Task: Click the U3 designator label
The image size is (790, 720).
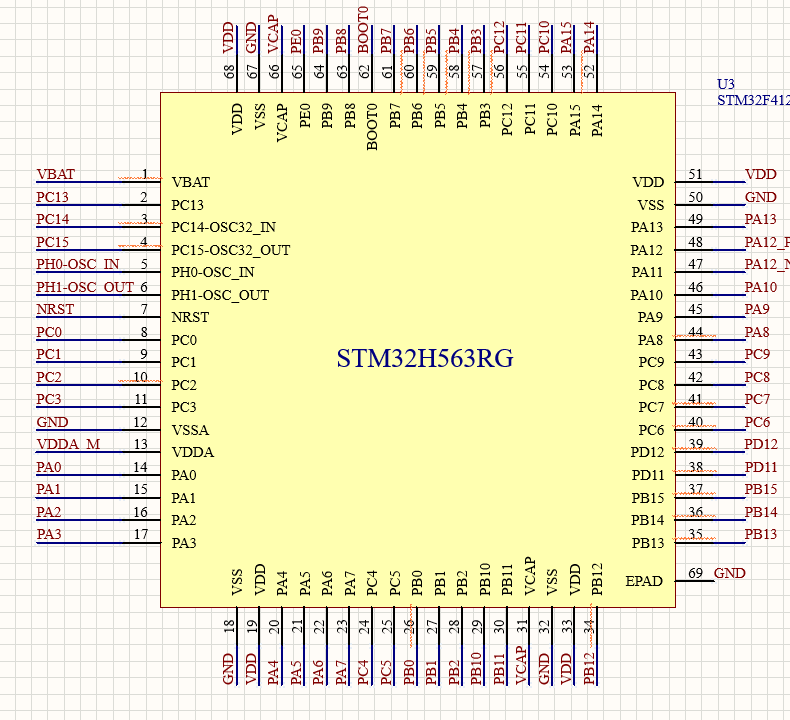Action: pos(726,84)
